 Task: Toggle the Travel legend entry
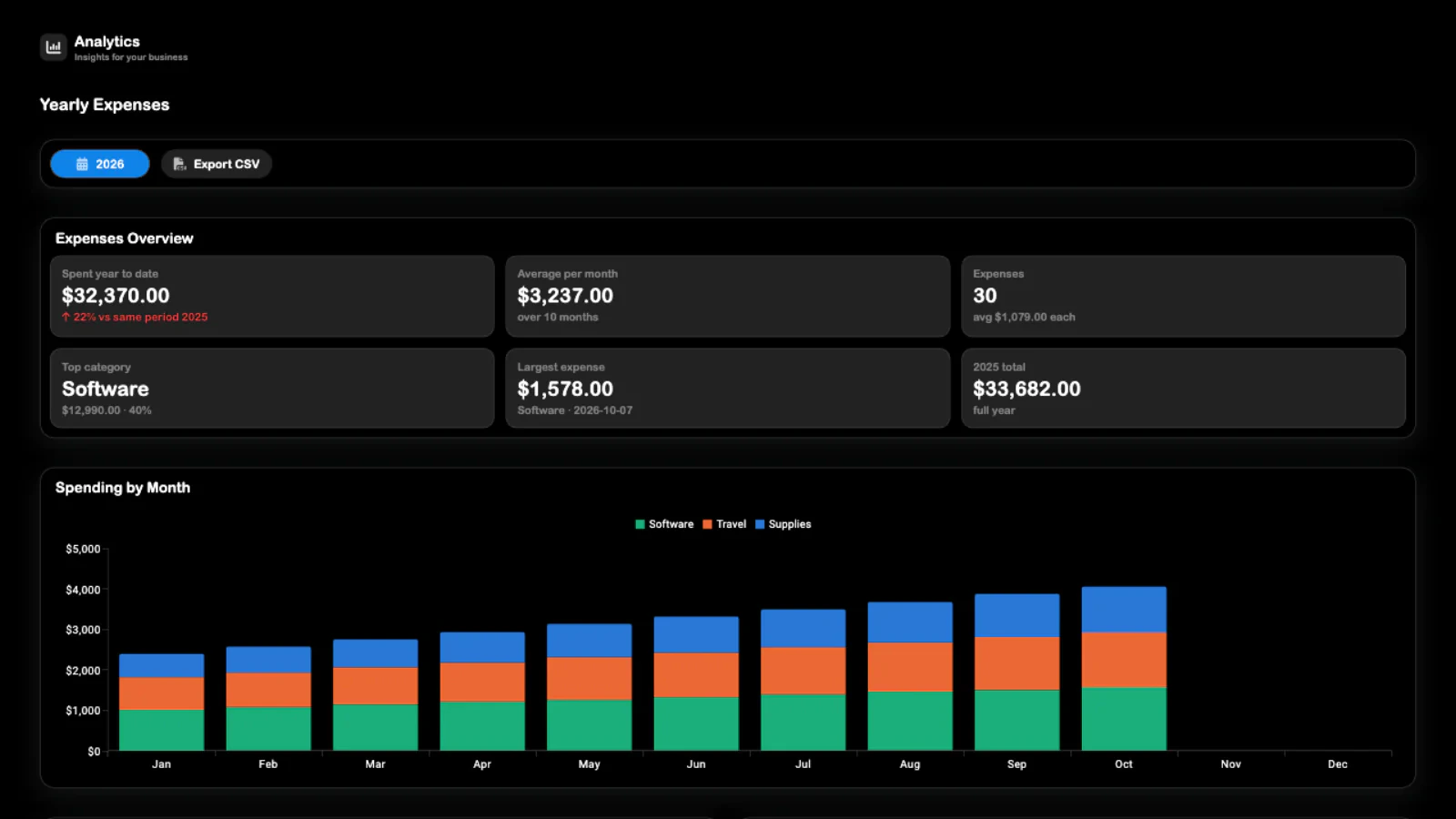click(x=724, y=524)
